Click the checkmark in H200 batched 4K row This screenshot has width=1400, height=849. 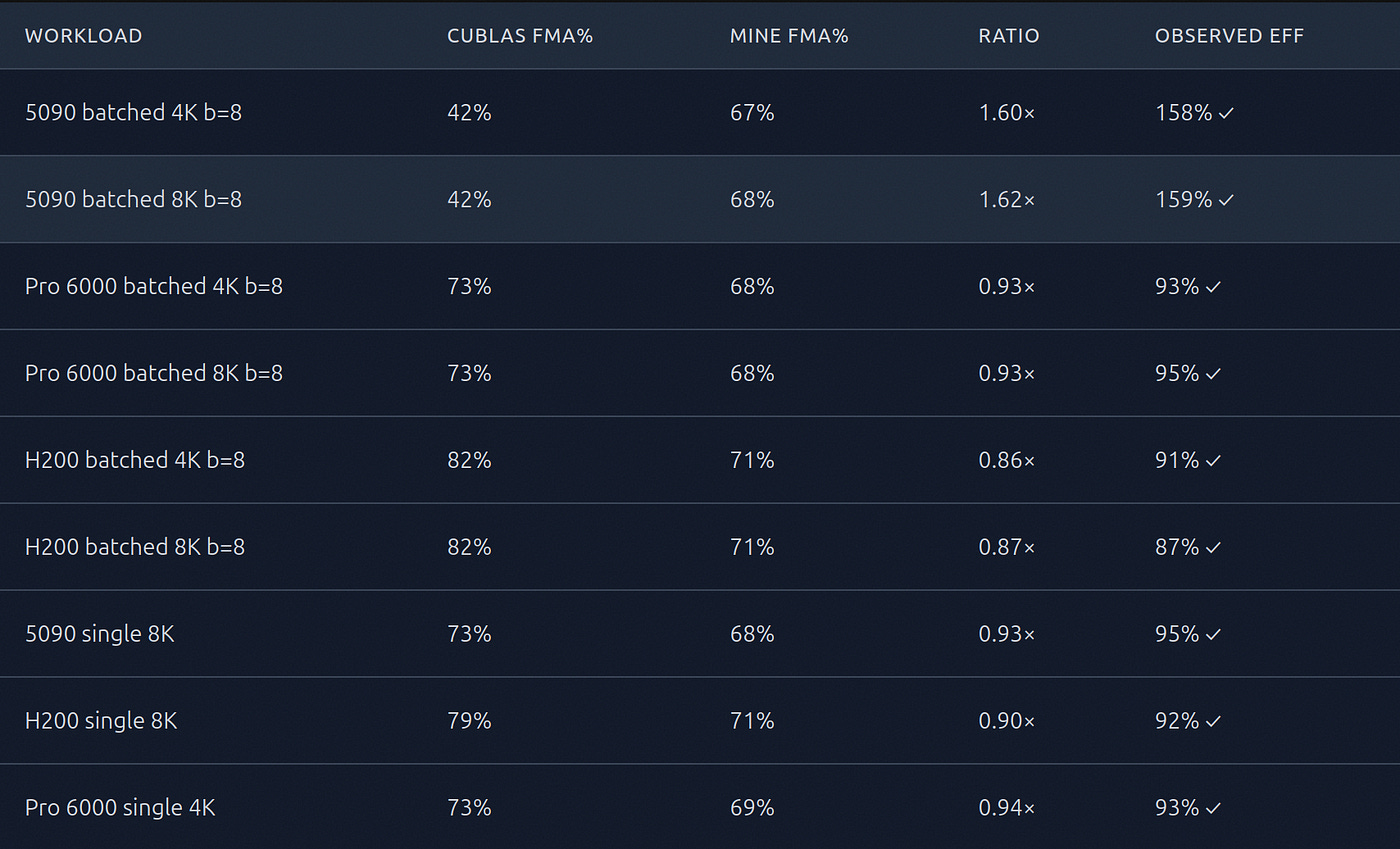pos(1213,461)
